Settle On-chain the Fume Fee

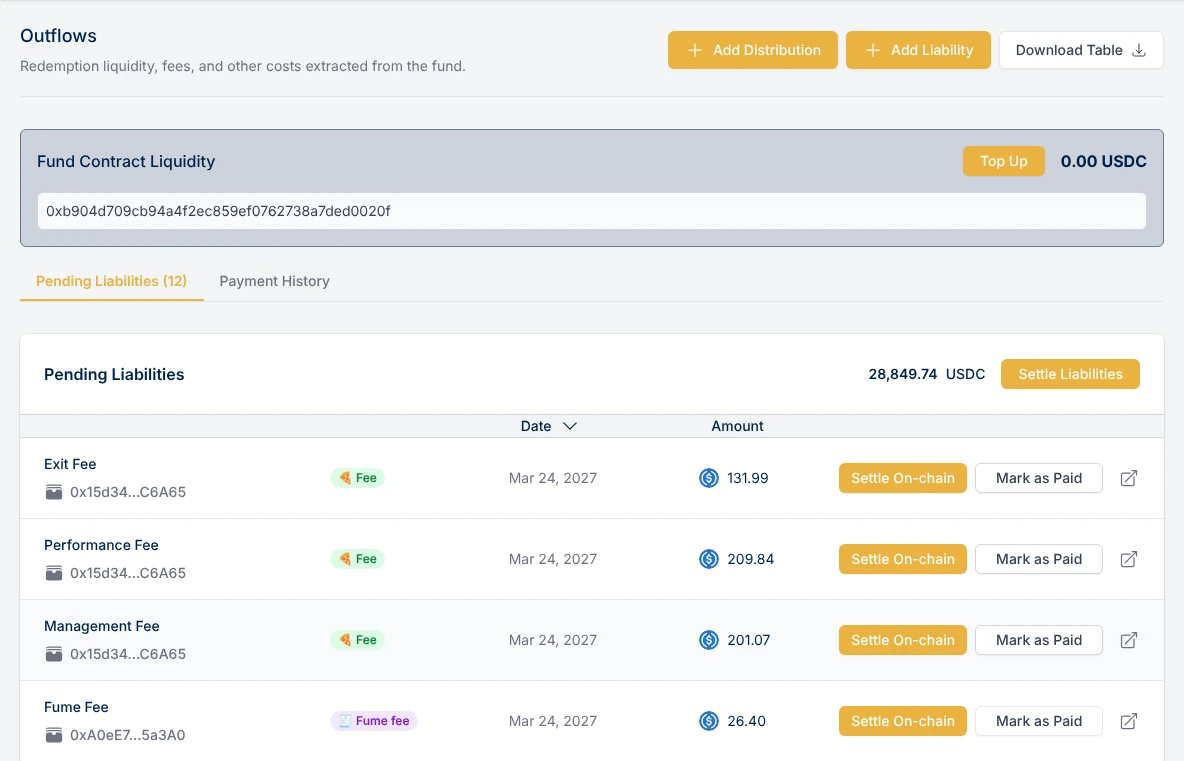(902, 721)
